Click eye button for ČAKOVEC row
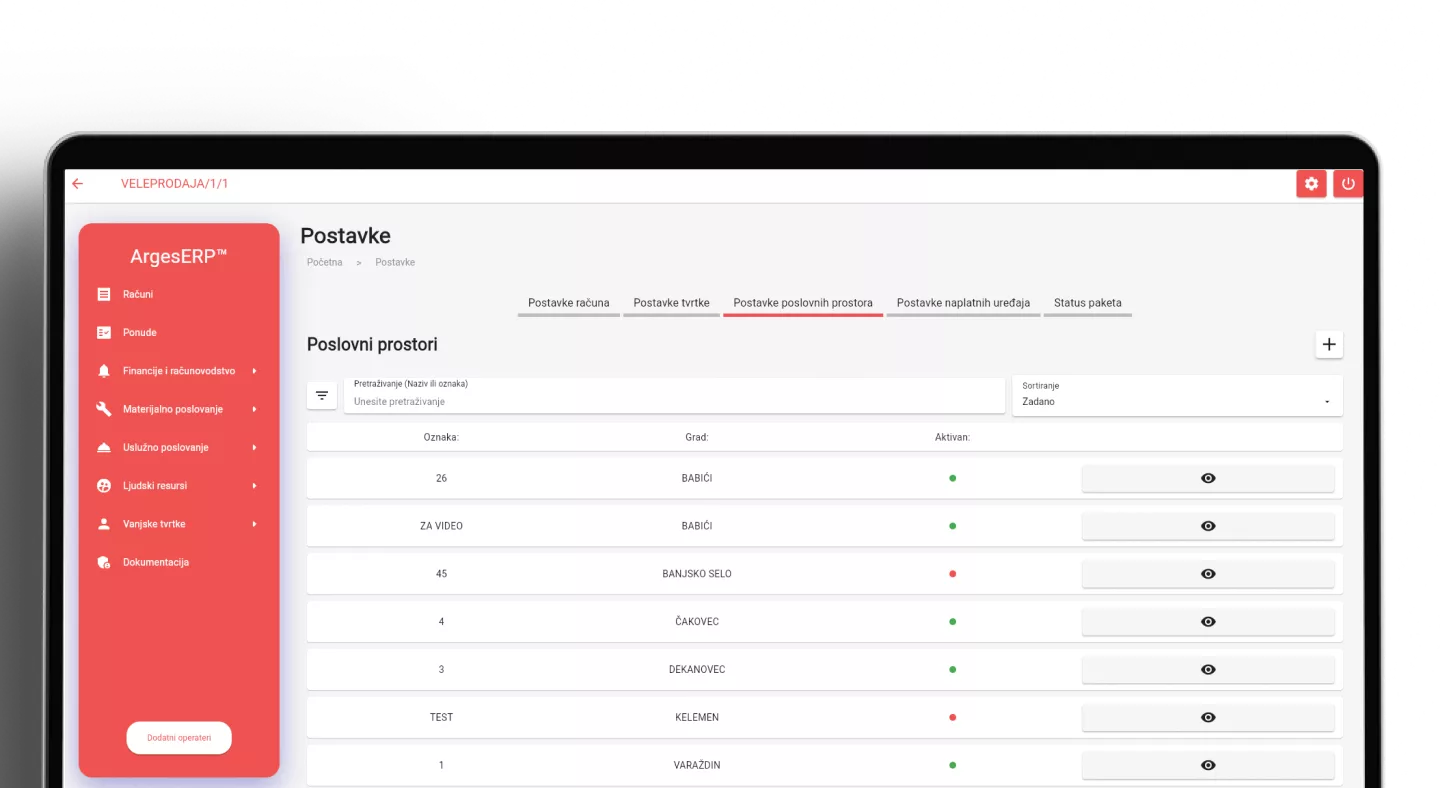Viewport: 1440px width, 788px height. coord(1207,622)
